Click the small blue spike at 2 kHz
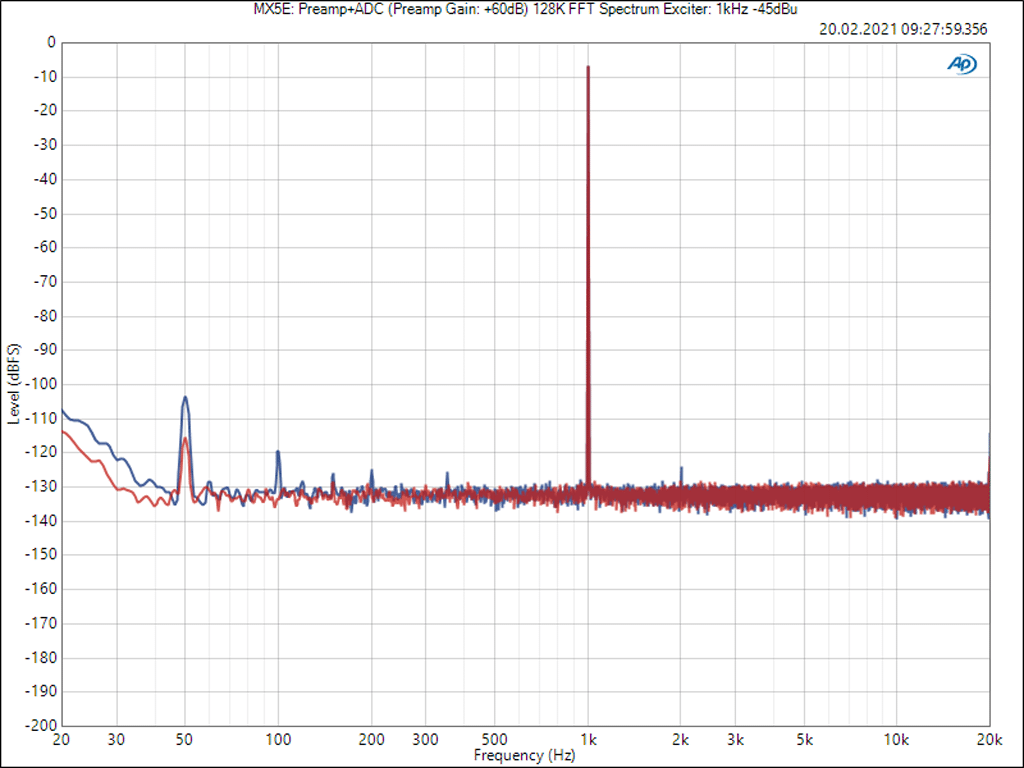 681,468
